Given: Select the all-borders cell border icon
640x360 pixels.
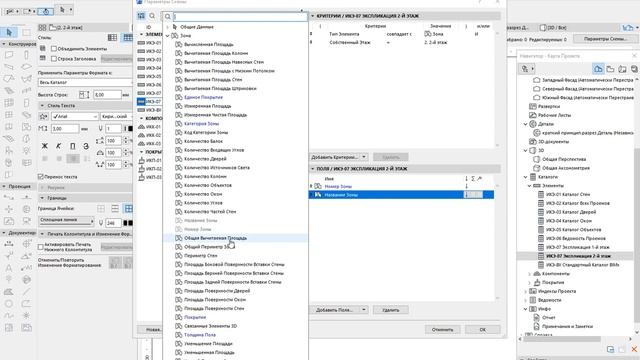Looking at the screenshot, I should point(128,209).
